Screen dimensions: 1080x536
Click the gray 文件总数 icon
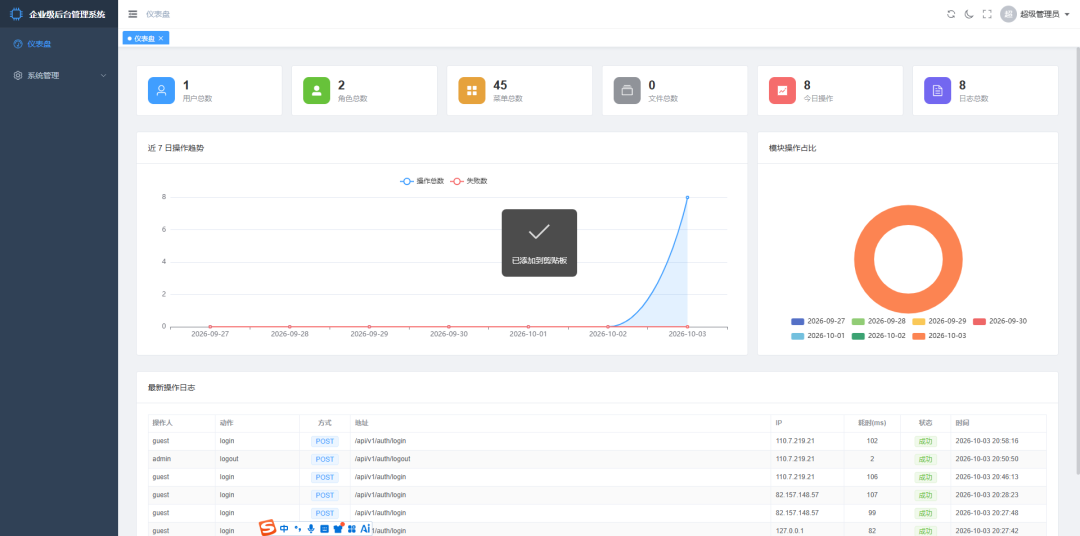[x=627, y=90]
